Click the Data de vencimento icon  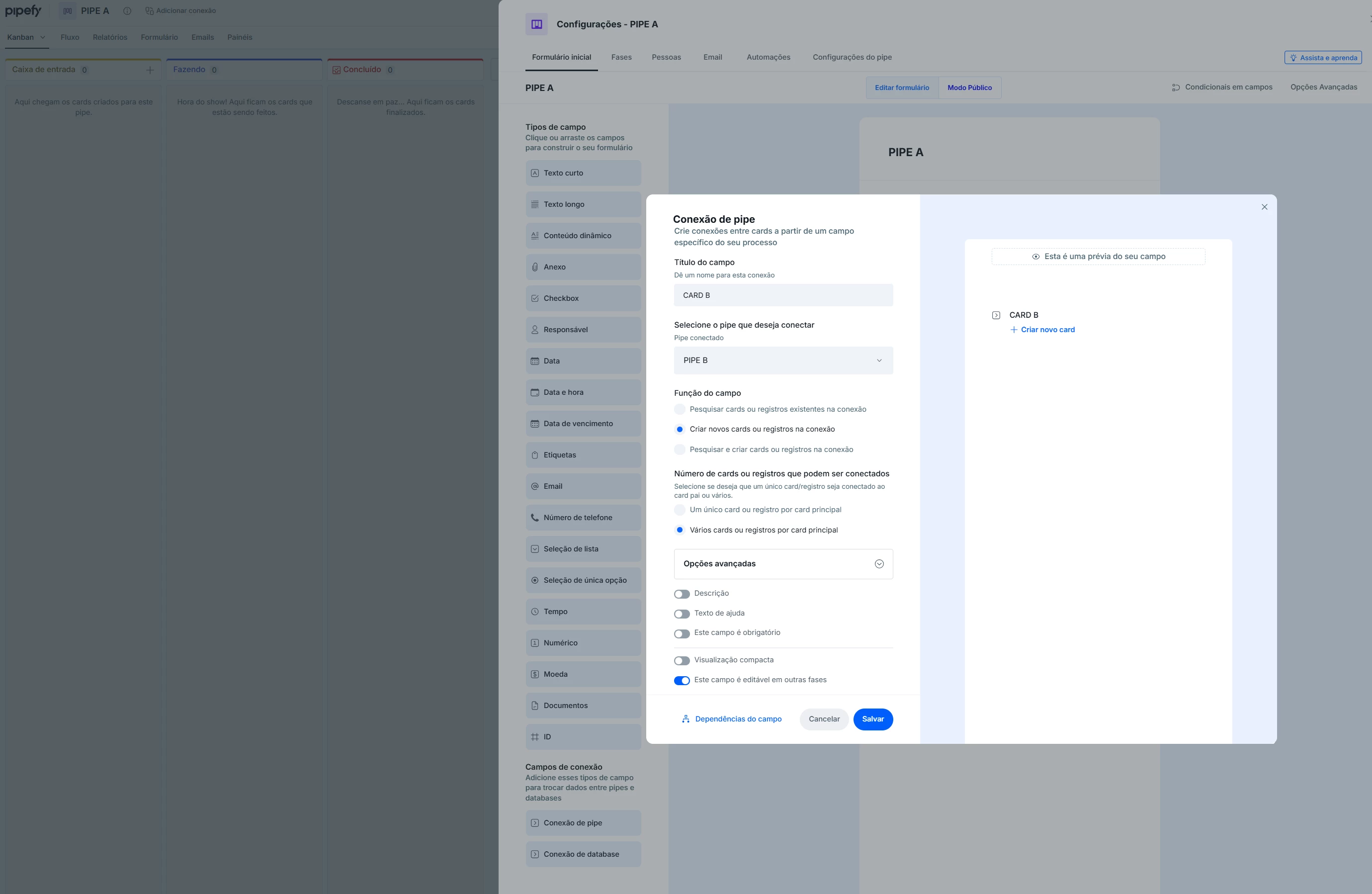pyautogui.click(x=534, y=423)
